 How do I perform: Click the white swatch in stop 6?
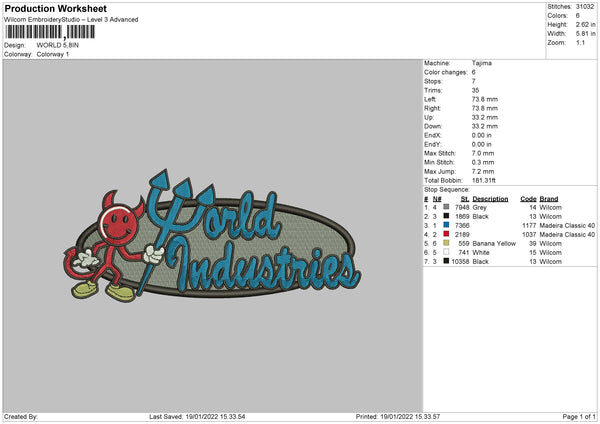click(446, 252)
